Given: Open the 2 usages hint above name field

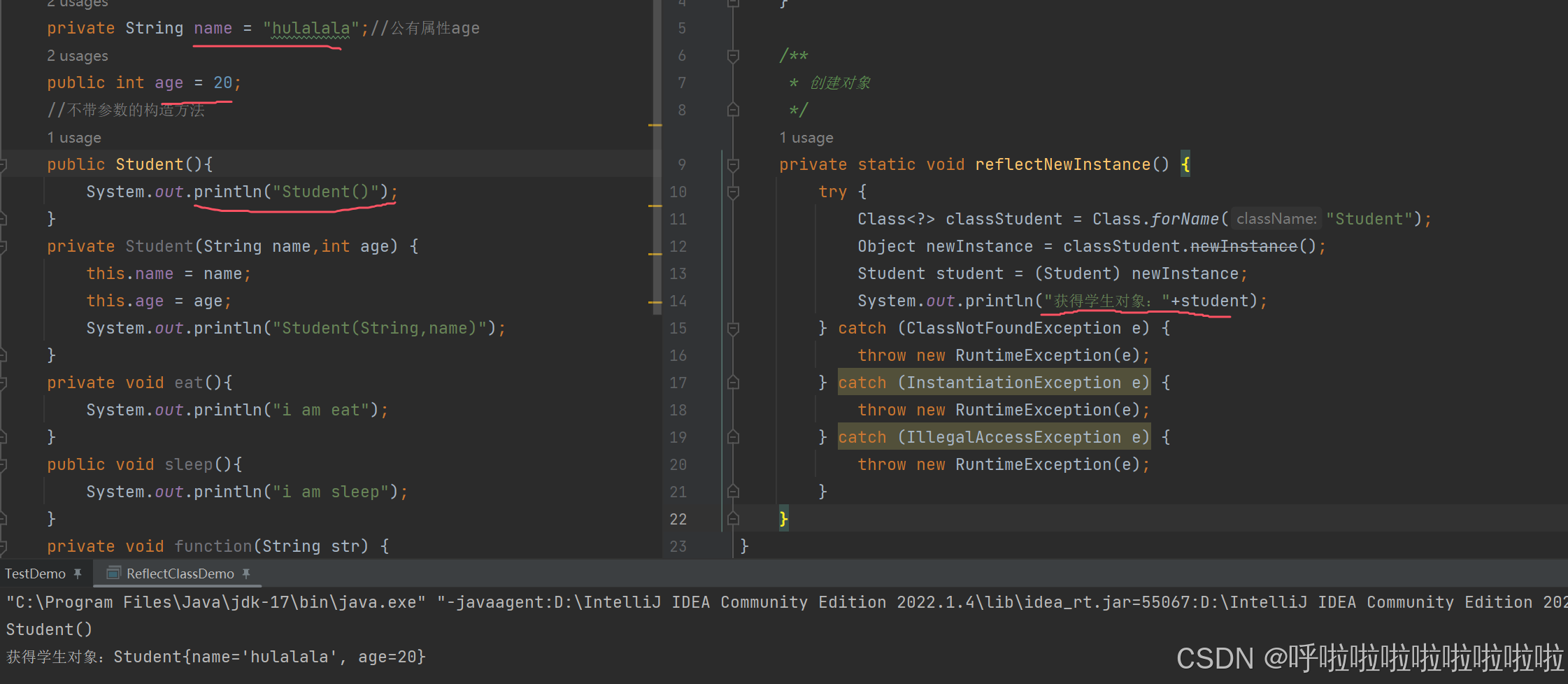Looking at the screenshot, I should click(77, 4).
